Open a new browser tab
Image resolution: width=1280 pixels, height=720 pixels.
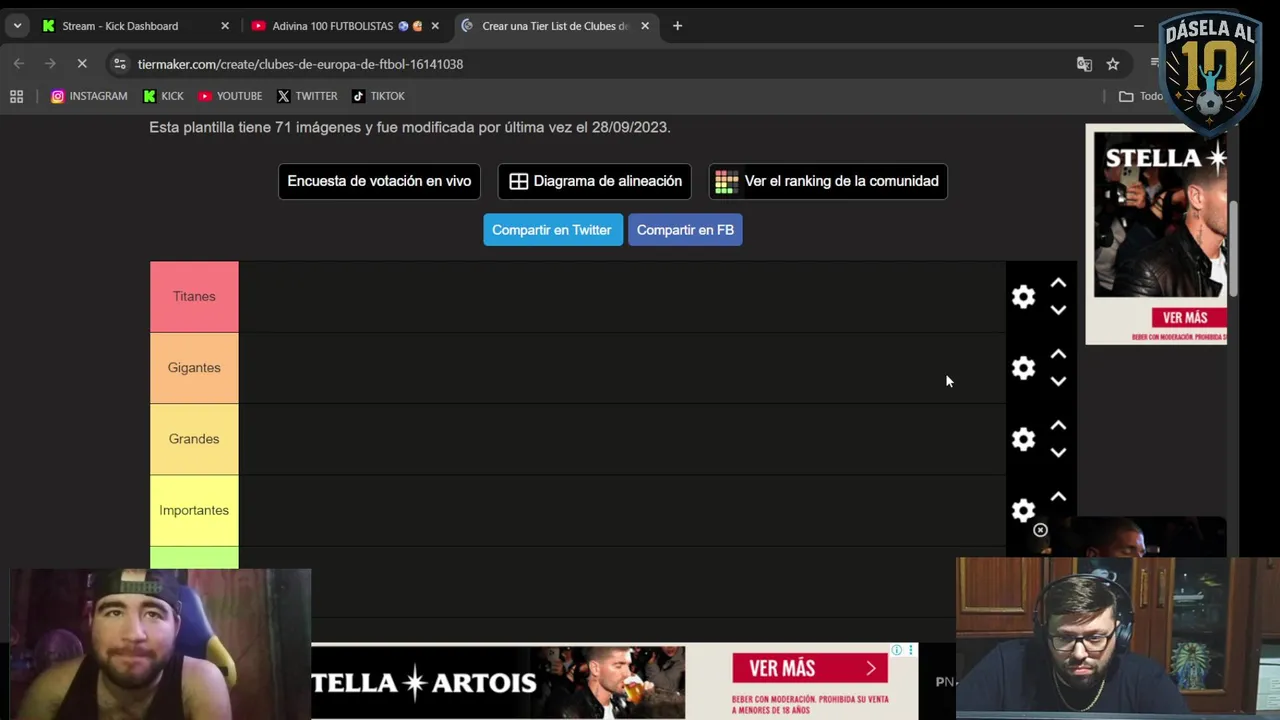(677, 26)
